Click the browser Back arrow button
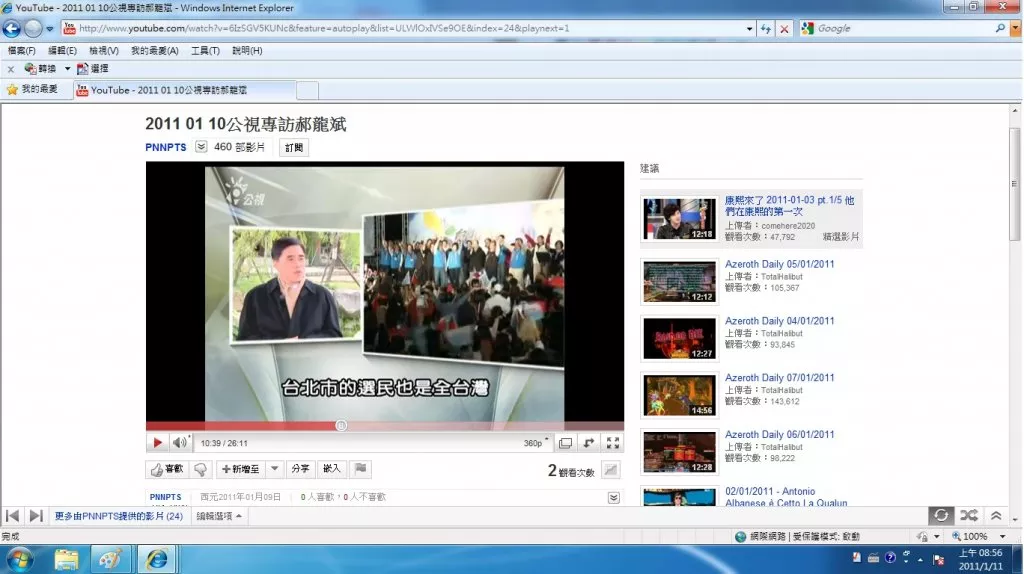Viewport: 1024px width, 574px height. (x=12, y=28)
